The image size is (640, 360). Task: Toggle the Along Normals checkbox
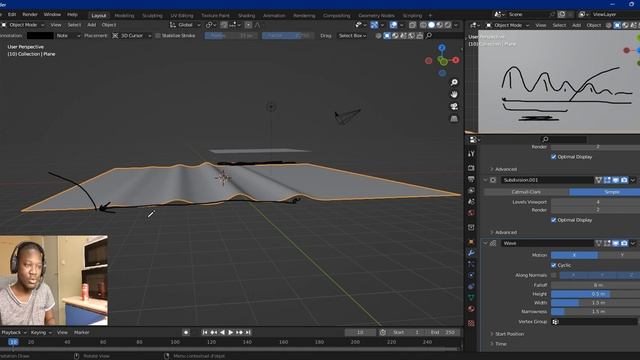pos(554,275)
